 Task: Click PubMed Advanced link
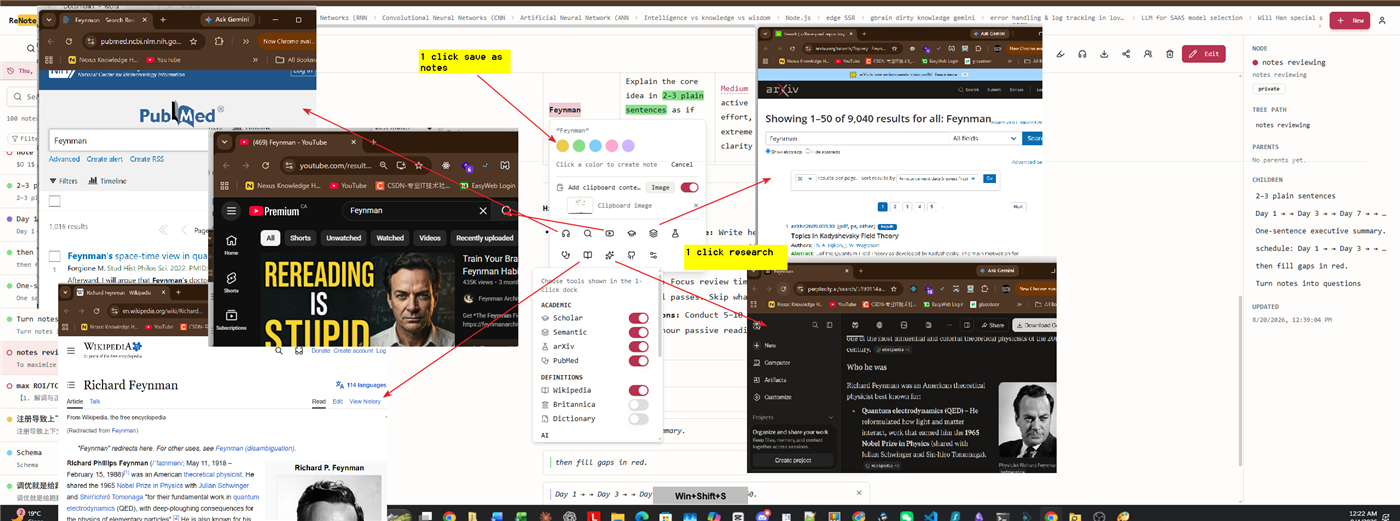coord(64,159)
